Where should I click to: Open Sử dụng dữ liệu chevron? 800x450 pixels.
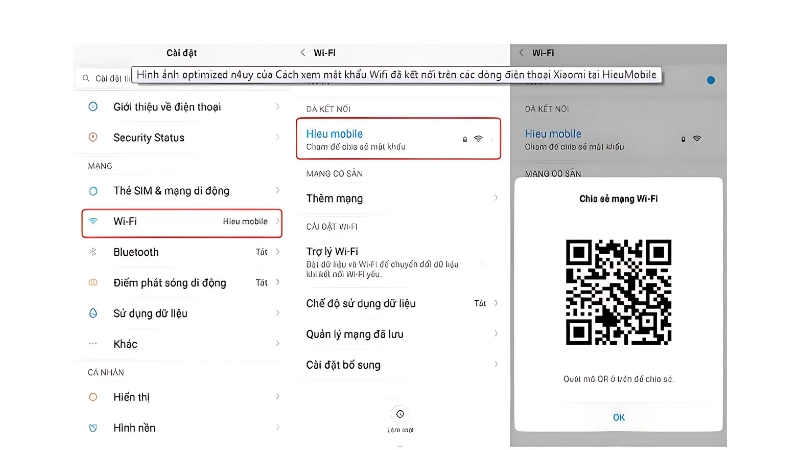(278, 313)
